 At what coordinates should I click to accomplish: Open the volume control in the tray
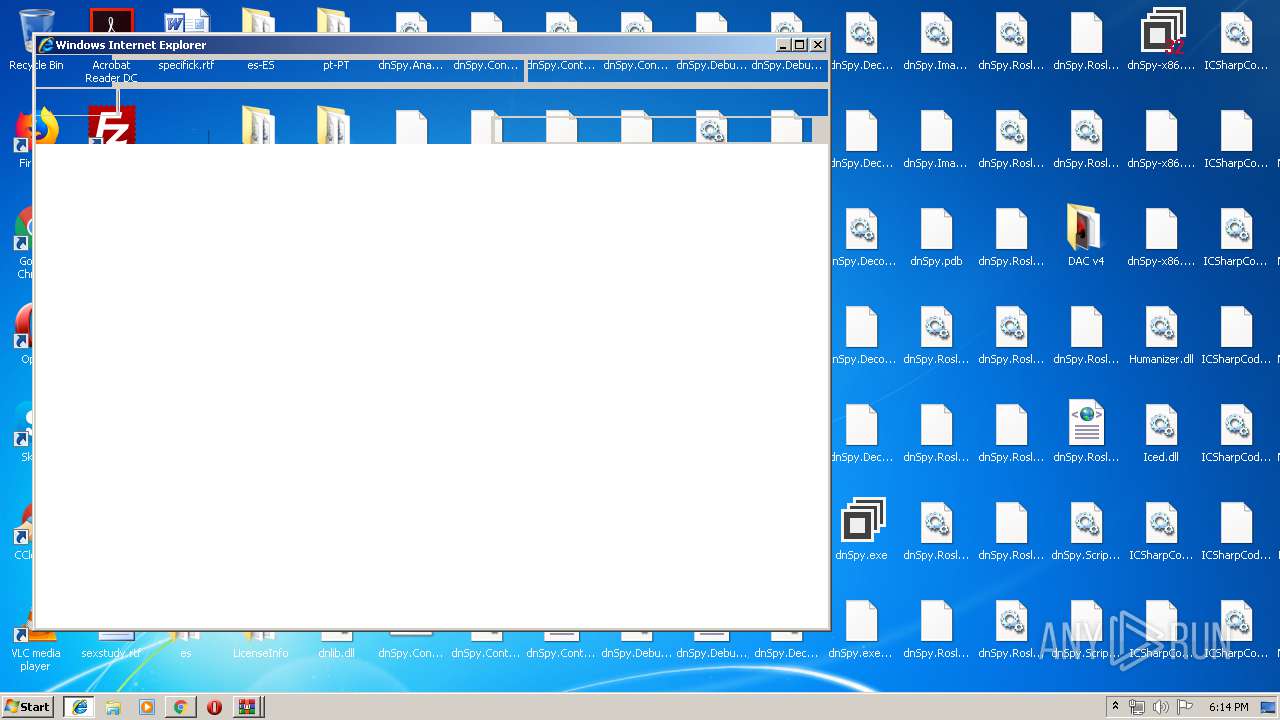coord(1161,707)
